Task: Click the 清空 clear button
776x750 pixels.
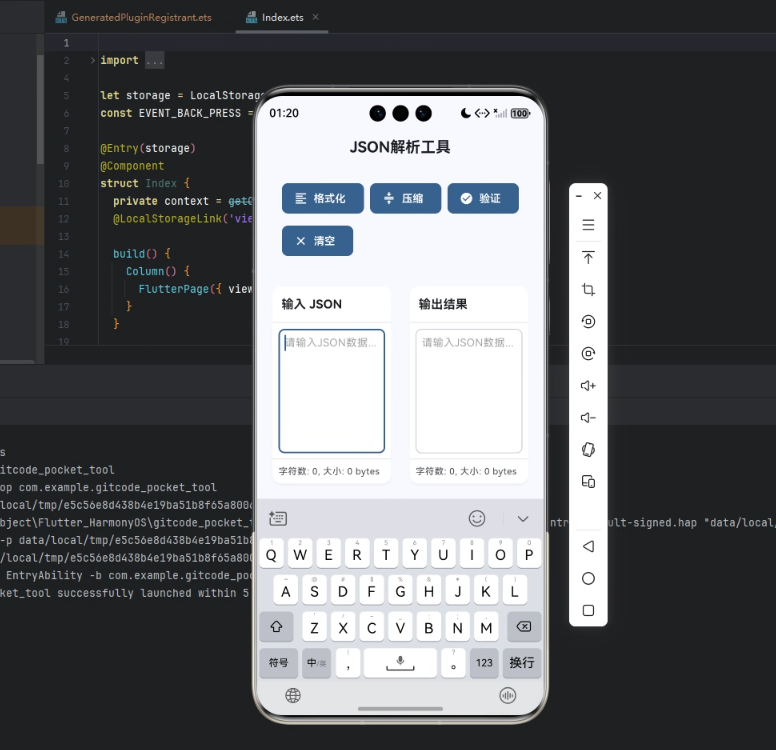Action: [317, 241]
